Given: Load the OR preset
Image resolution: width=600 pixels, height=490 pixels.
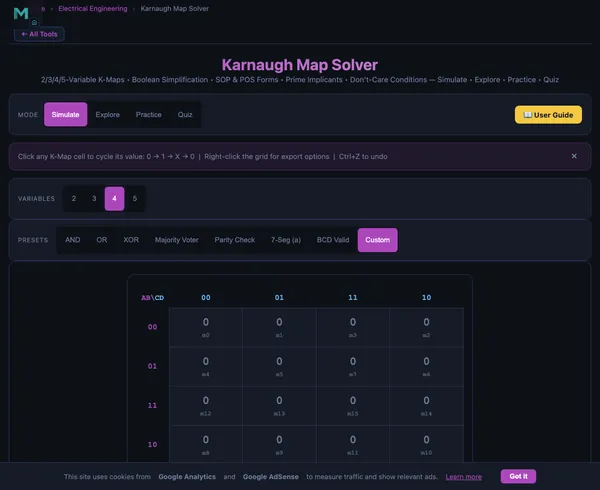Looking at the screenshot, I should (102, 240).
